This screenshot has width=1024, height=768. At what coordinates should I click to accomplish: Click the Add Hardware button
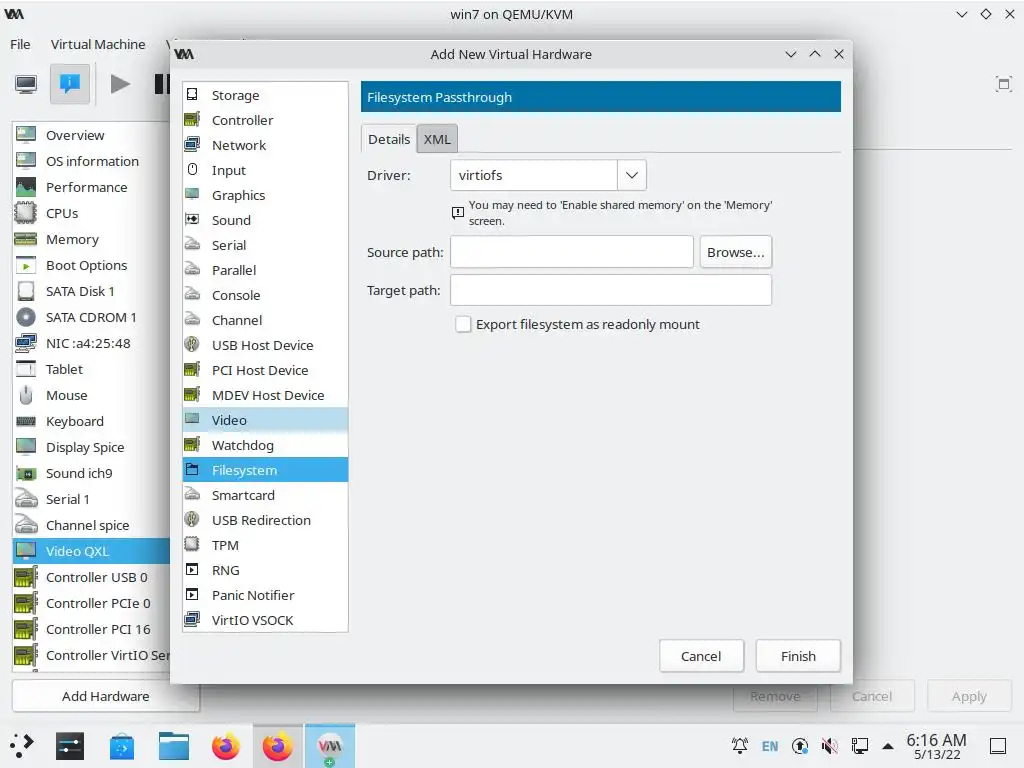[106, 696]
